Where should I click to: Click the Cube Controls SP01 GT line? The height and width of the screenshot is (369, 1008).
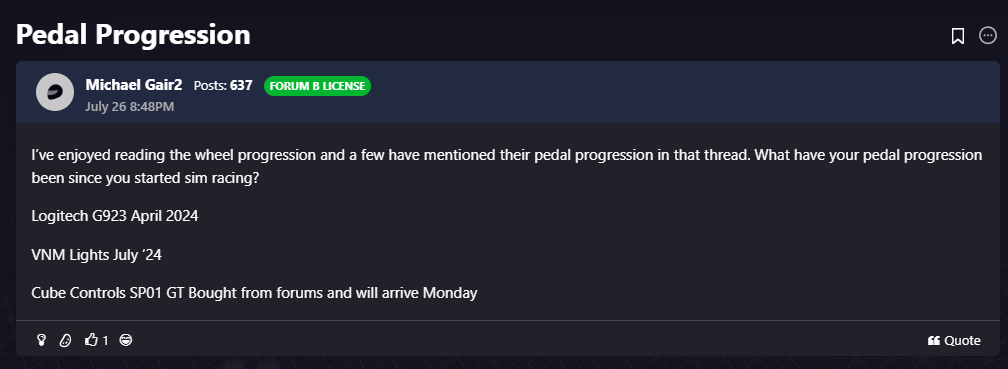click(255, 293)
